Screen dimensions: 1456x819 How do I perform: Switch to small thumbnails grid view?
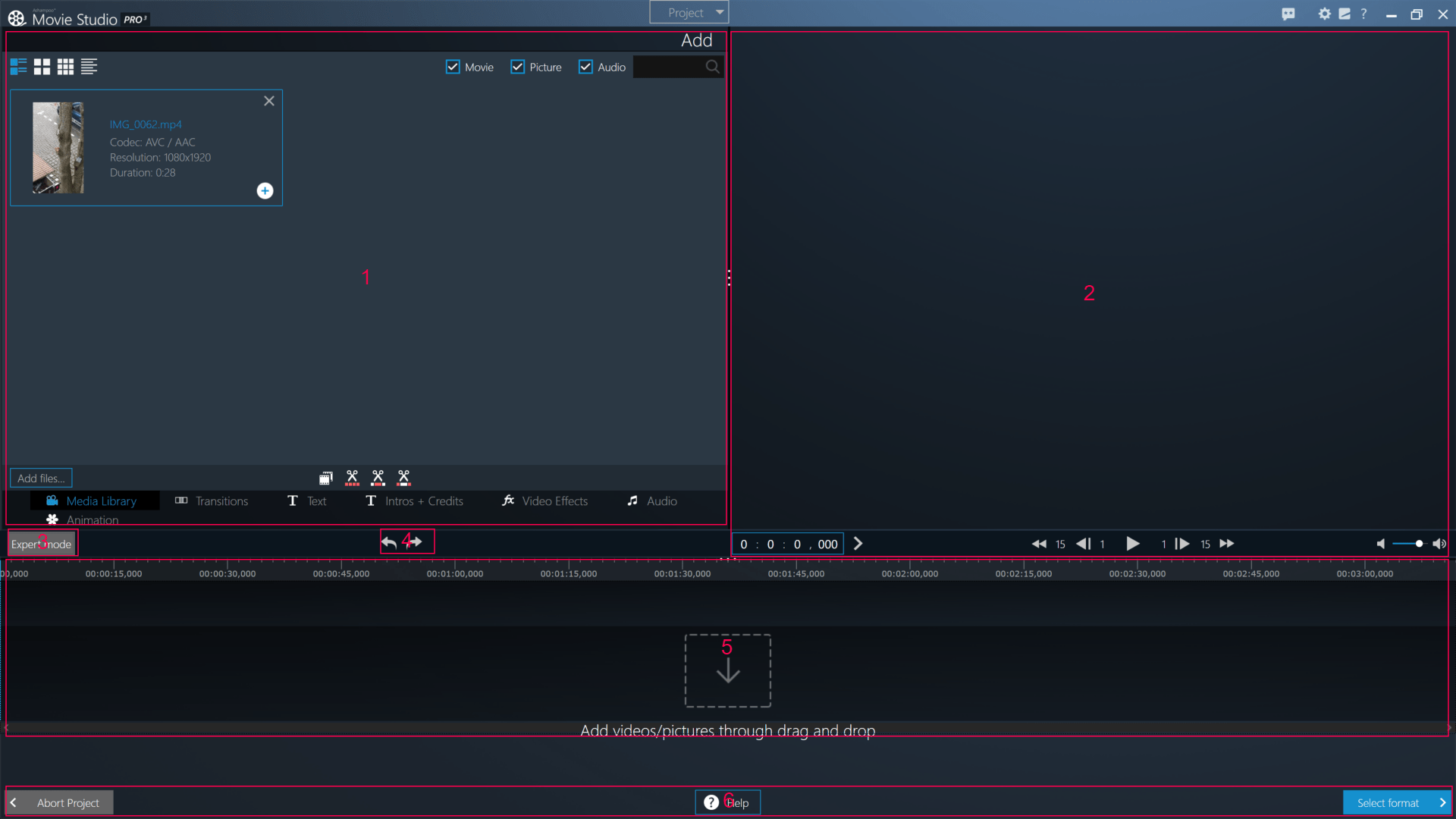(66, 67)
